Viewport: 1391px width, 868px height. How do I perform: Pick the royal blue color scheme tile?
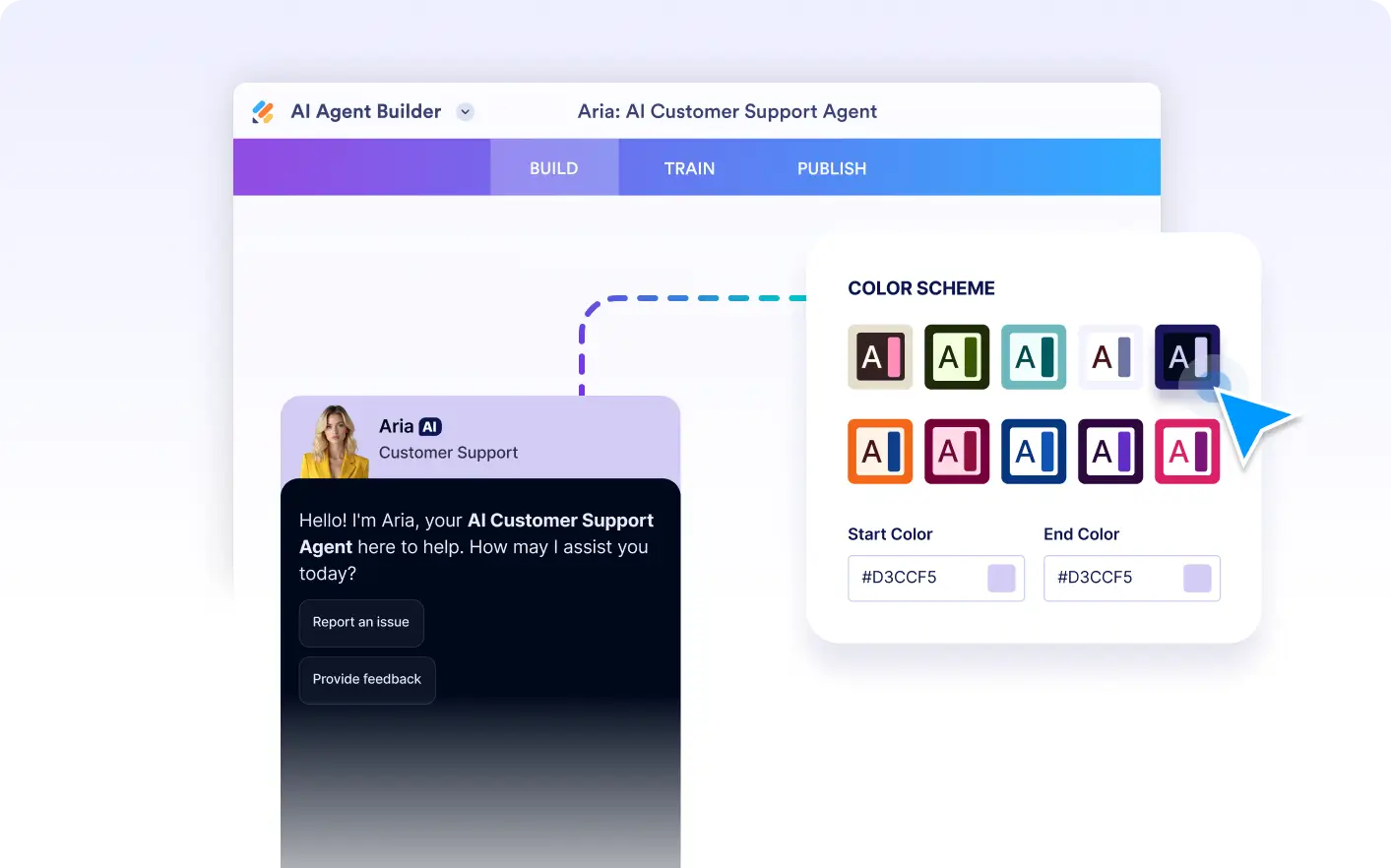coord(1034,452)
